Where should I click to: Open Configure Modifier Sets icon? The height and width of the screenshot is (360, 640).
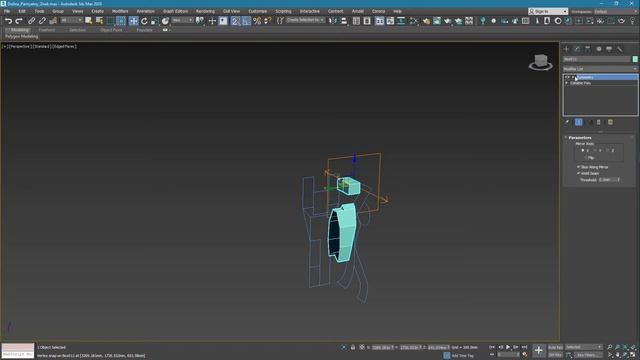click(610, 122)
